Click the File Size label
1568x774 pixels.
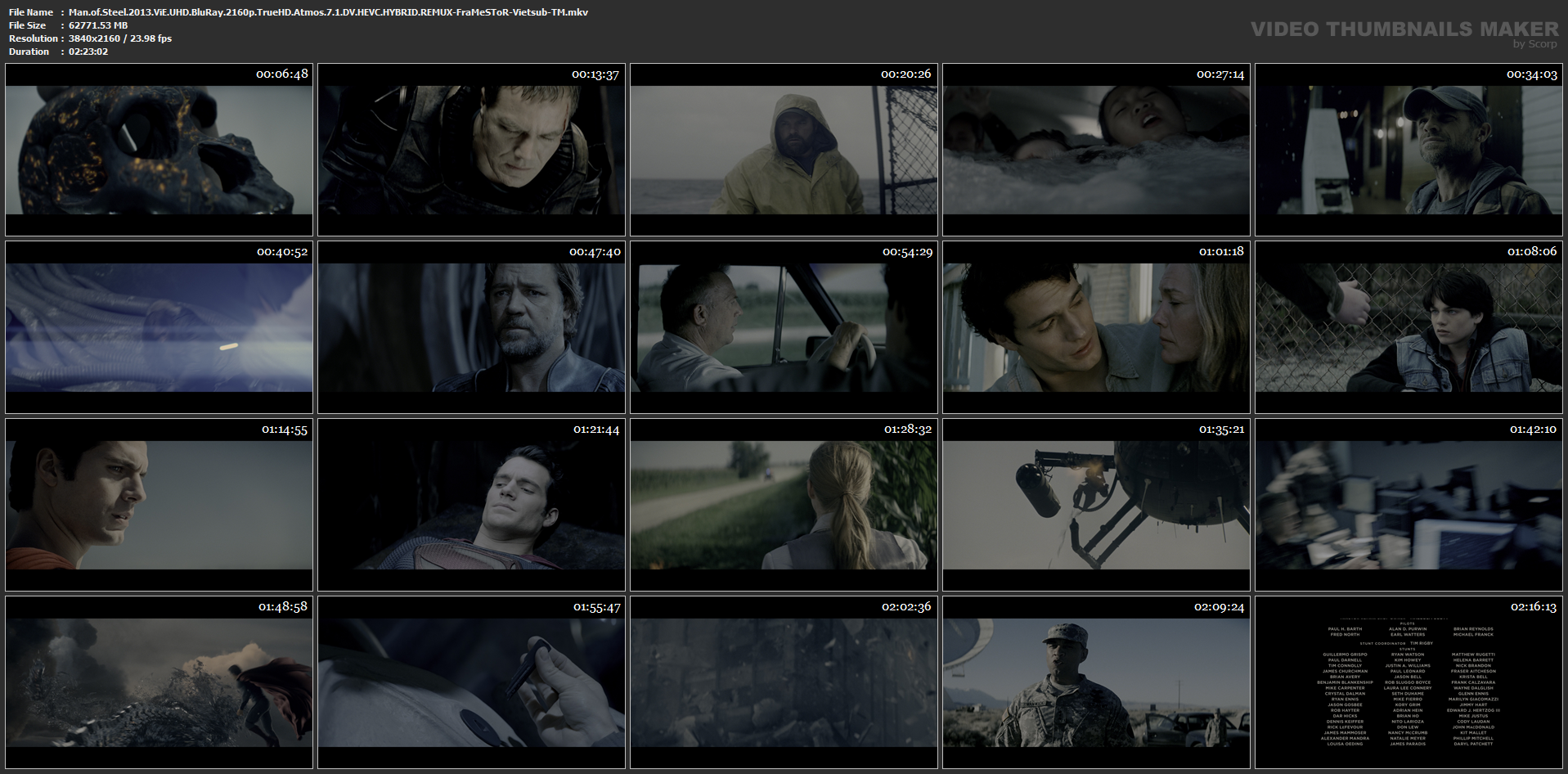point(28,25)
